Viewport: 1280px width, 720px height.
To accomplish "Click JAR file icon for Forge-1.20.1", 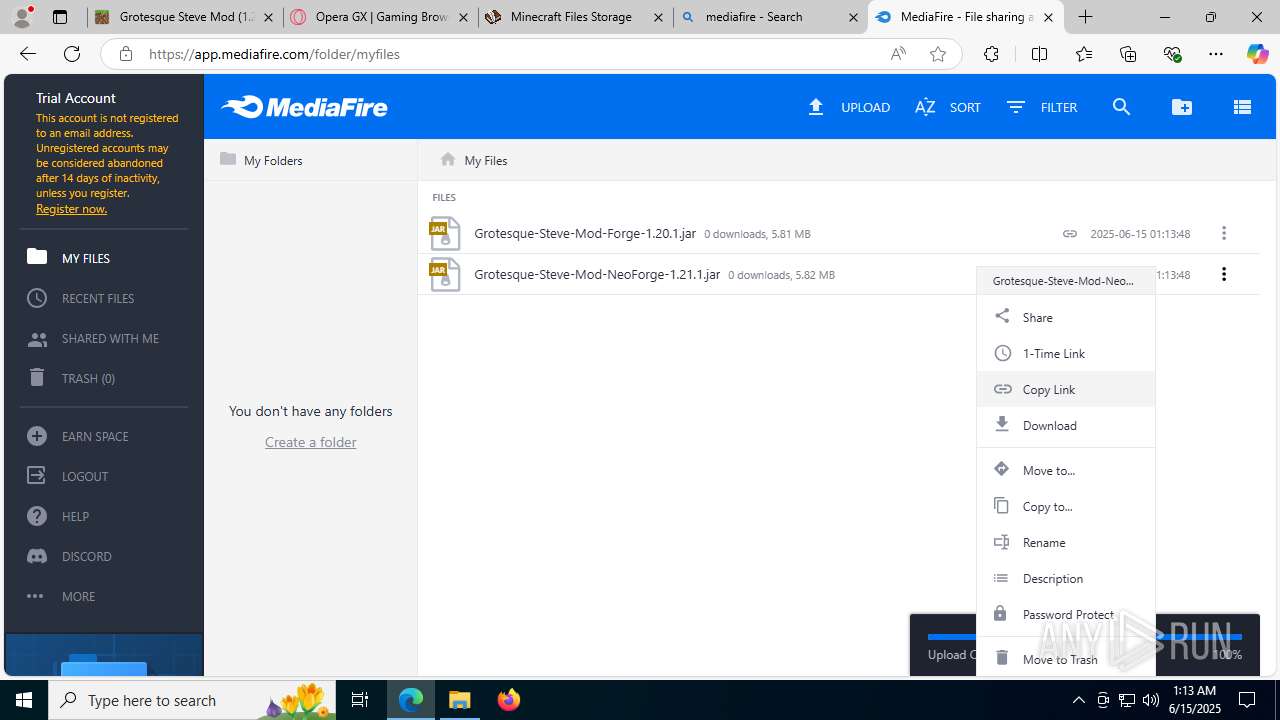I will (444, 233).
